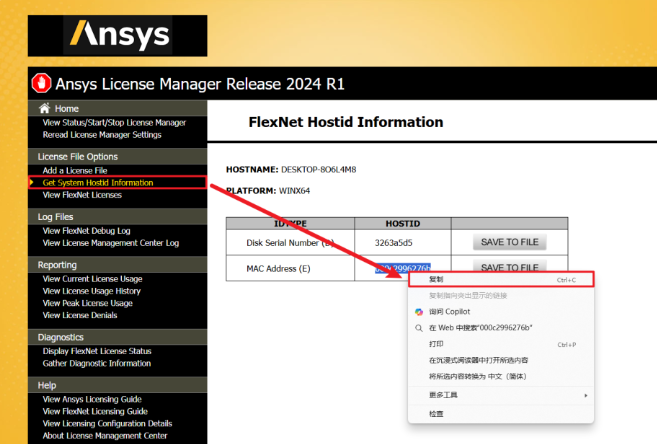Click the Disk Serial Number cell

pos(290,243)
